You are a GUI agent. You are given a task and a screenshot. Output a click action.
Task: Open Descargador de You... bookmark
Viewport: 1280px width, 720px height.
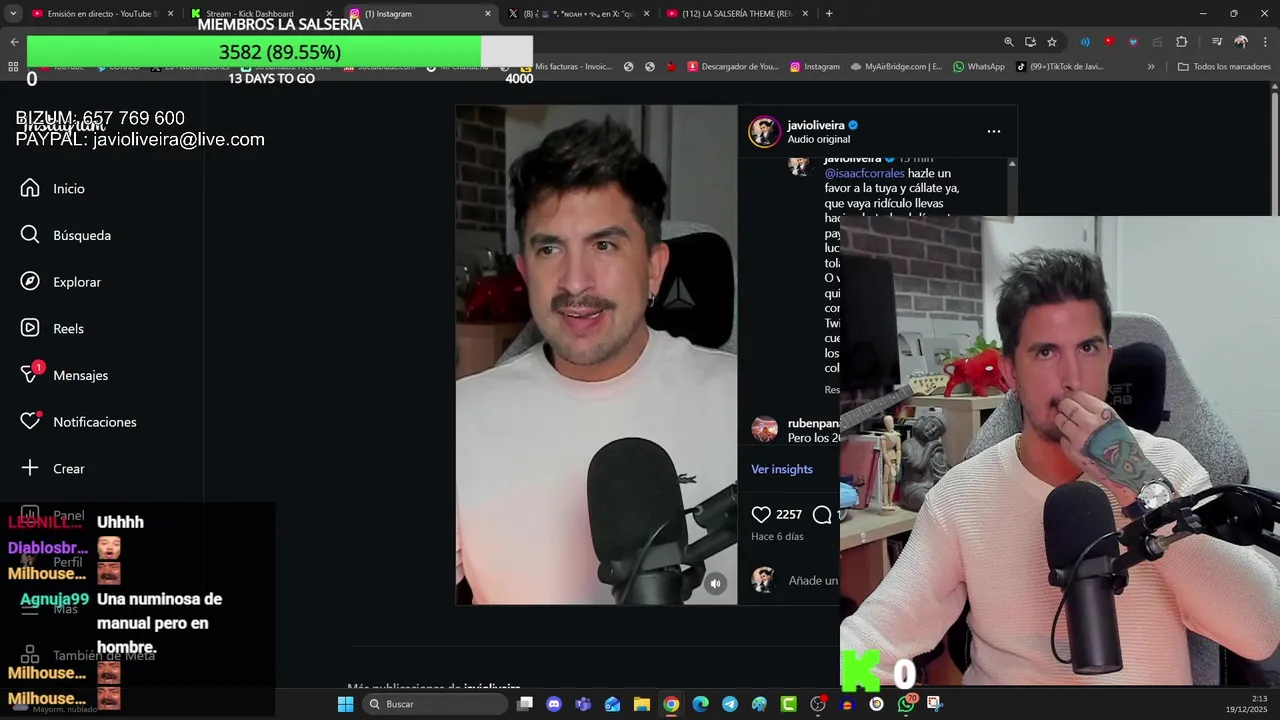pos(733,67)
